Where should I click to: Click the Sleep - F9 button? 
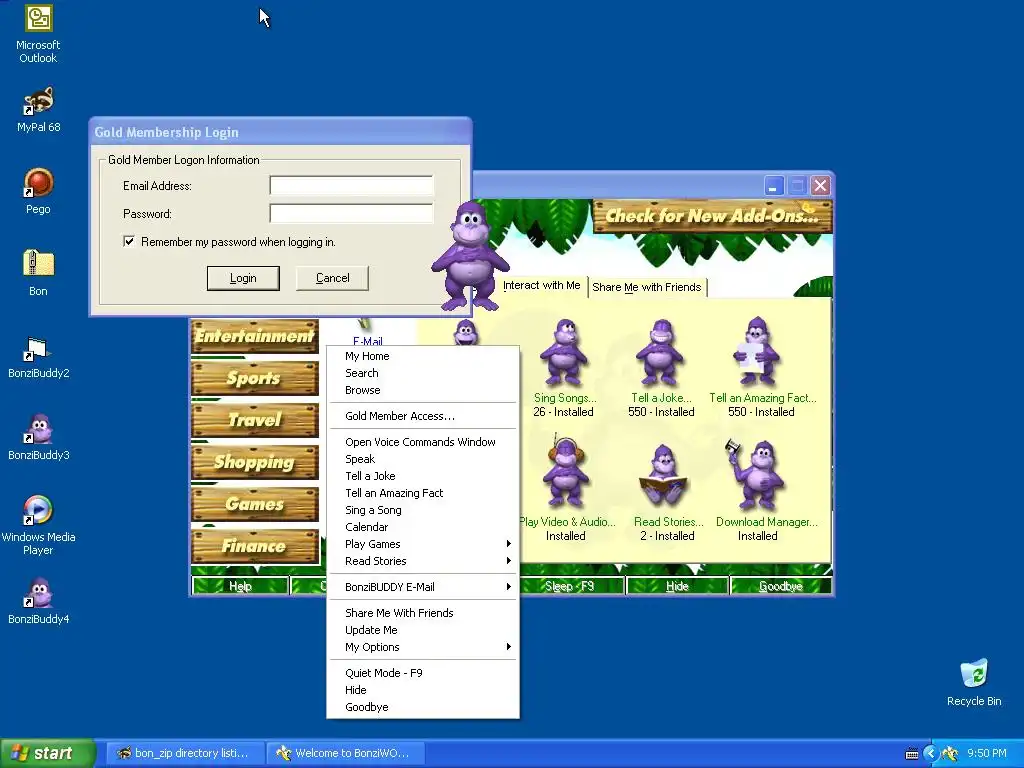(x=570, y=586)
